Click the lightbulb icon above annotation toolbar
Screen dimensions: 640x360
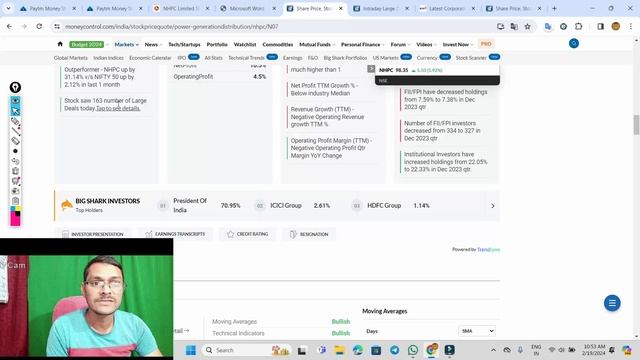15,87
